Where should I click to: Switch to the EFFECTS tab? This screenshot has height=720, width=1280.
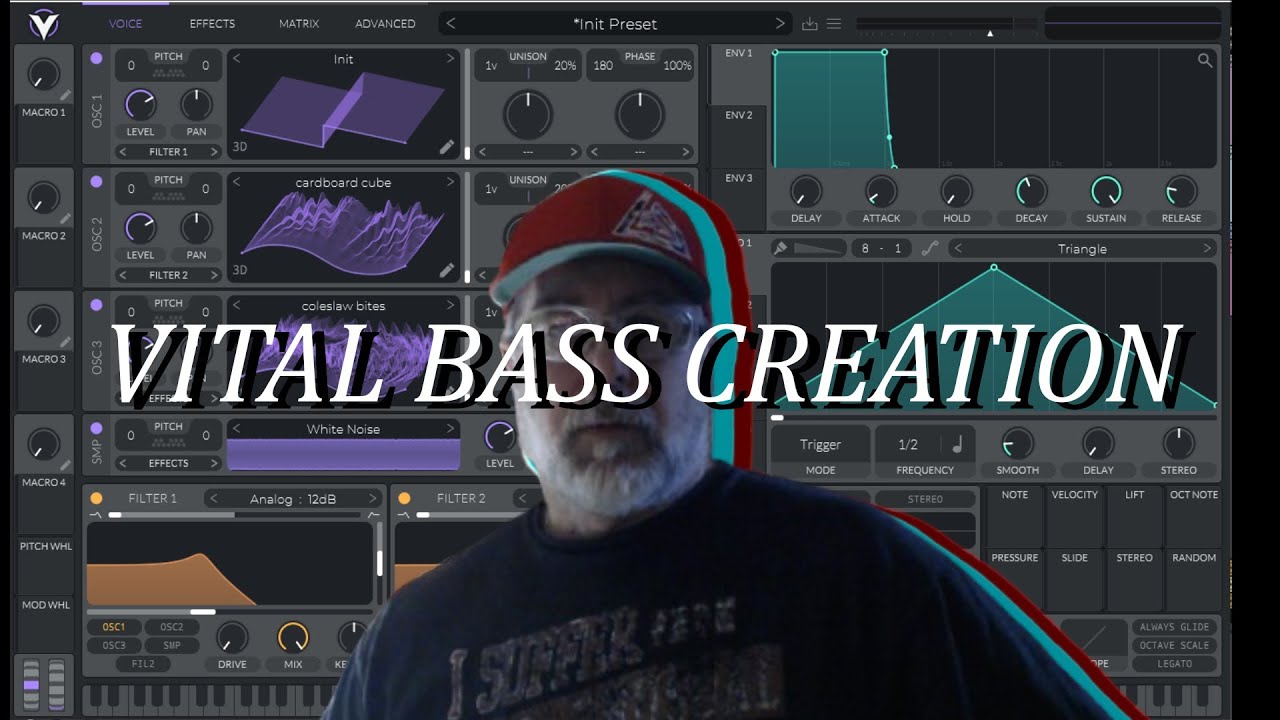212,23
